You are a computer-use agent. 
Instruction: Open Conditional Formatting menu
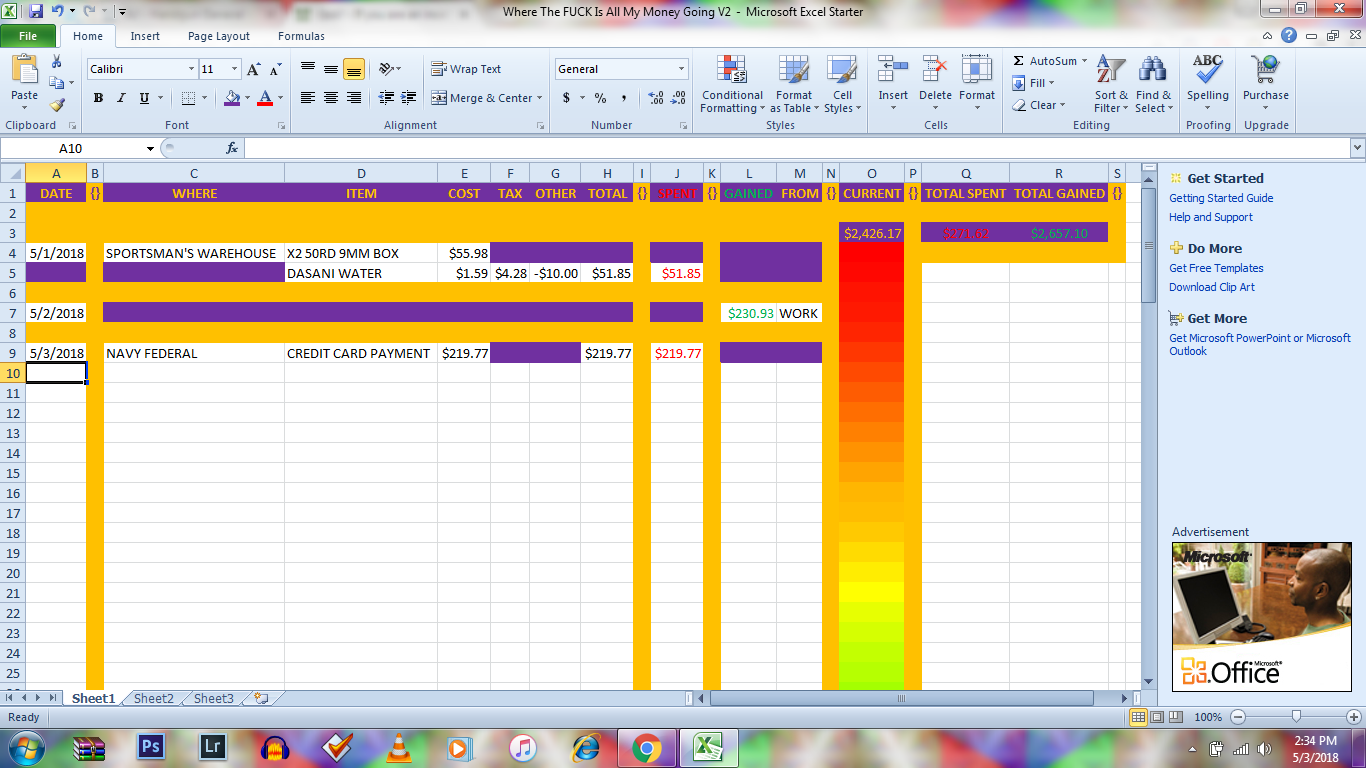click(732, 85)
